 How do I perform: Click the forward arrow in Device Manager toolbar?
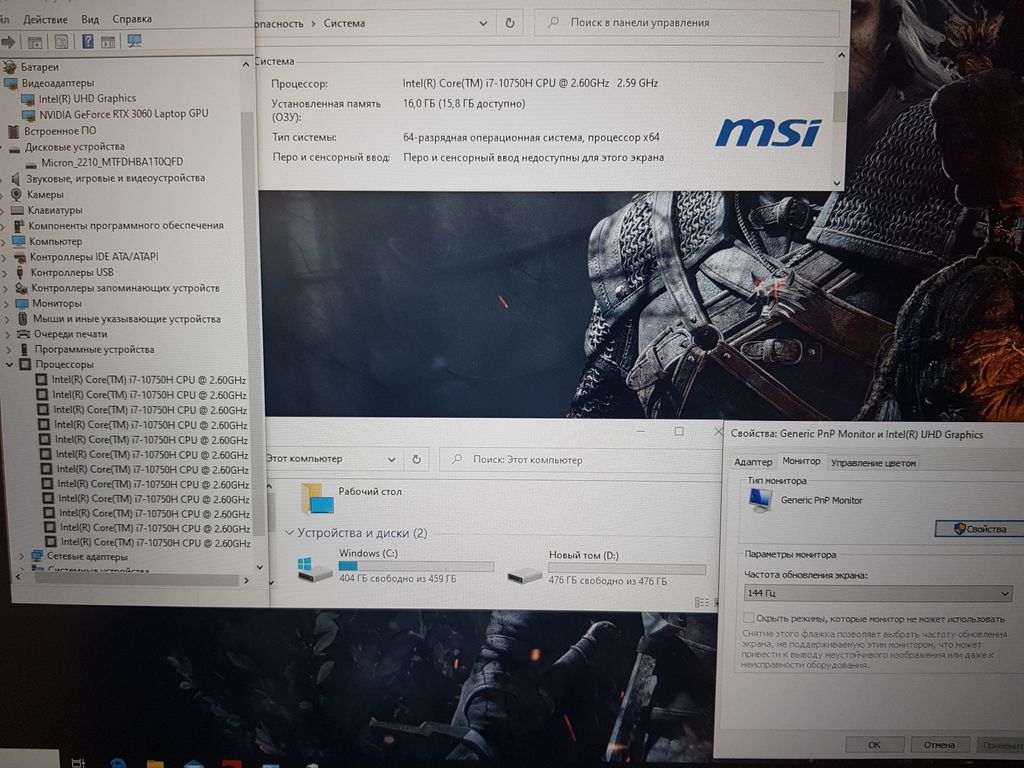click(9, 41)
